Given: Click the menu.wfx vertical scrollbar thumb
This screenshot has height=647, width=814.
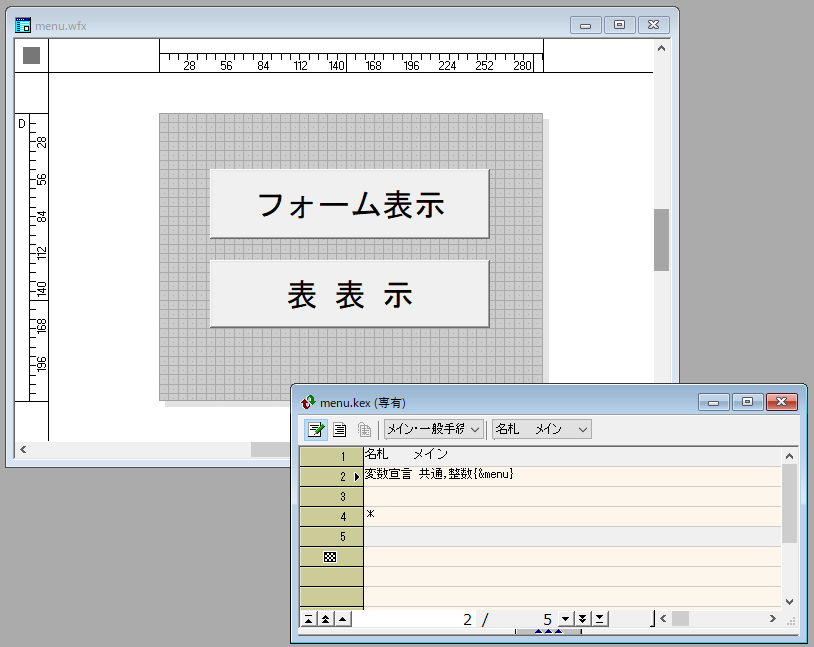Looking at the screenshot, I should [x=661, y=240].
